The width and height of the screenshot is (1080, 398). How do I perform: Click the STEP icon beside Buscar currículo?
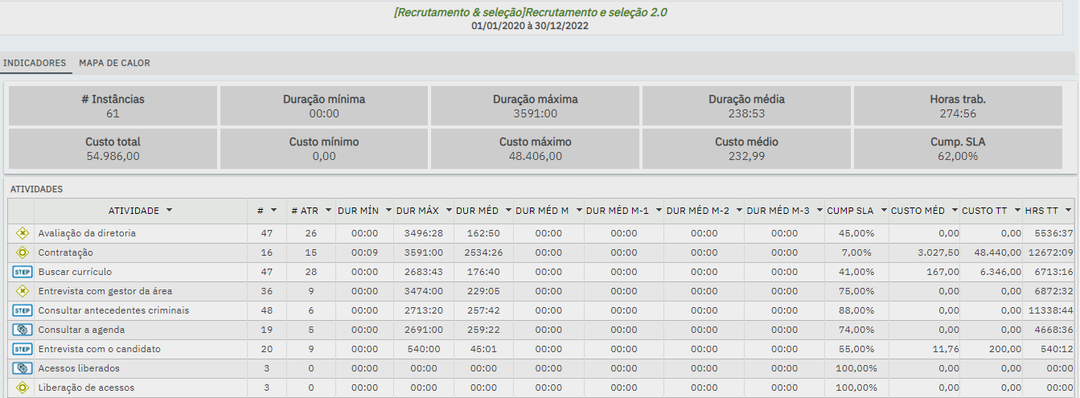(22, 271)
